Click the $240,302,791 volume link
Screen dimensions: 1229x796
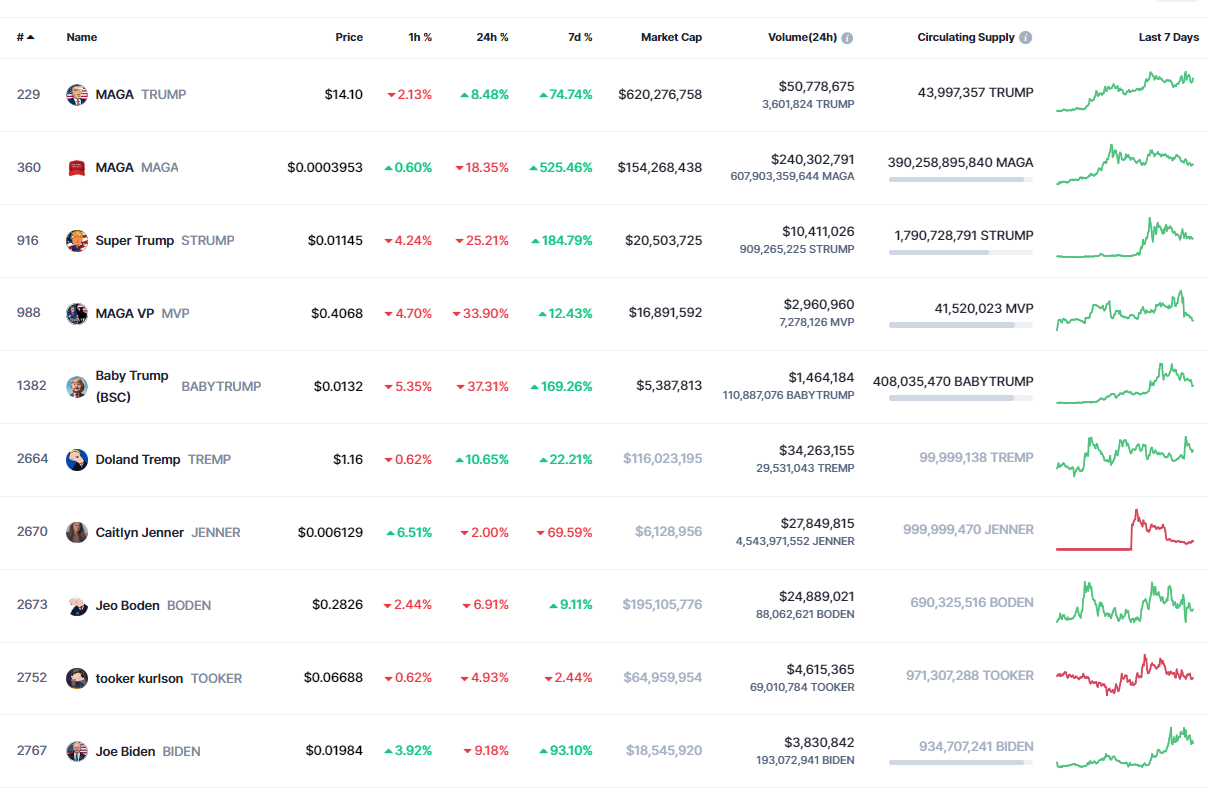[x=812, y=159]
